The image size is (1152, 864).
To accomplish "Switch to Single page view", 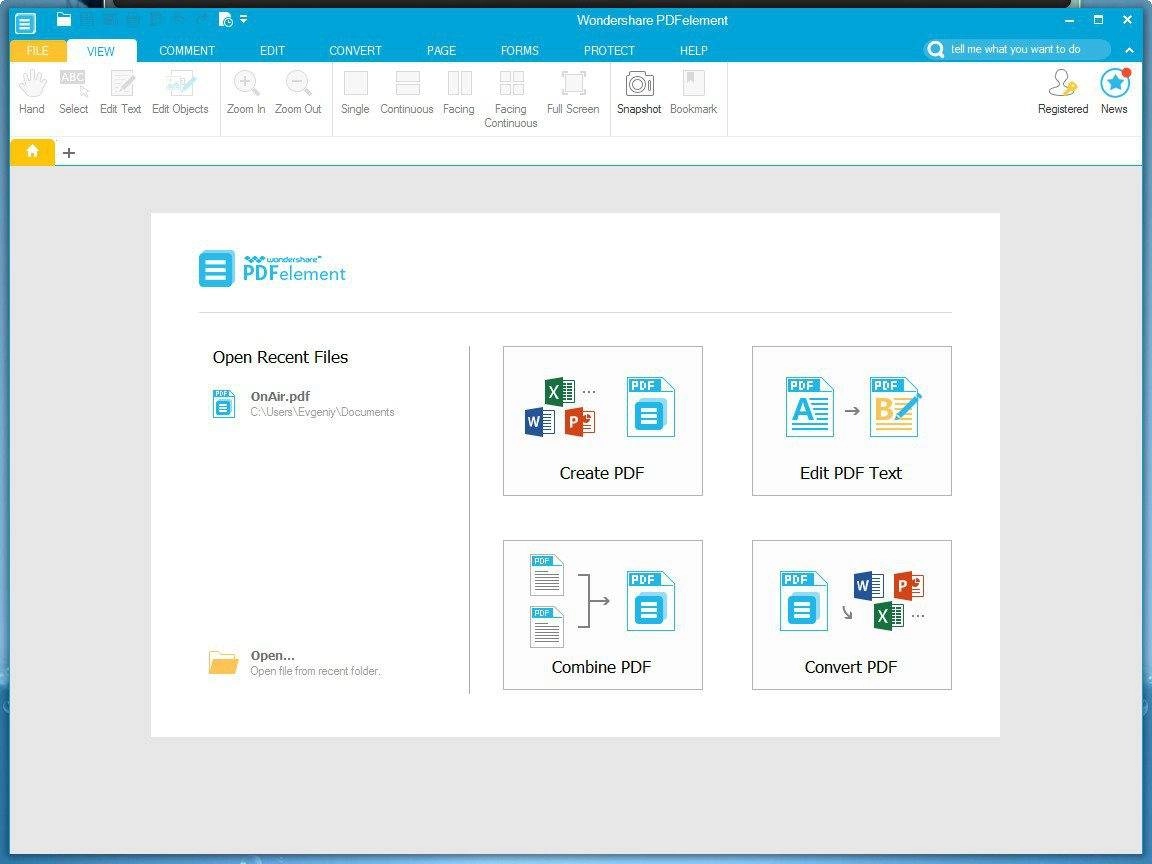I will point(355,93).
